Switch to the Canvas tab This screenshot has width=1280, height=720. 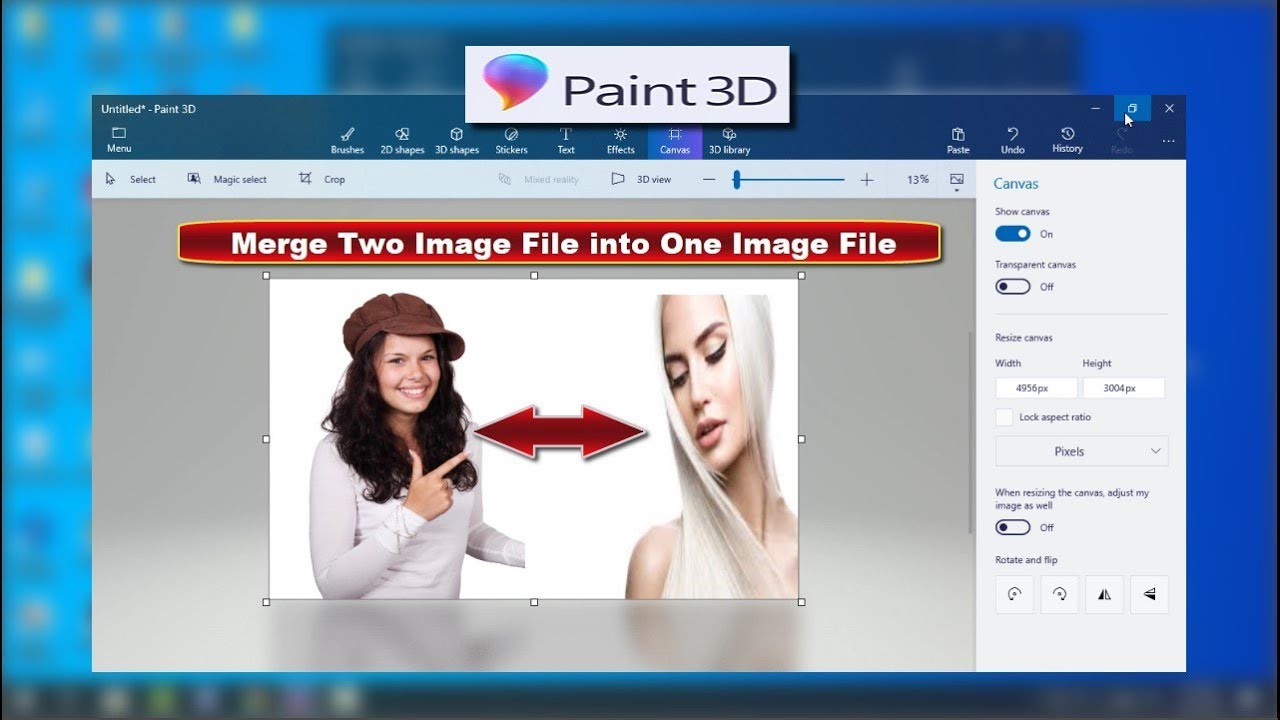coord(675,140)
